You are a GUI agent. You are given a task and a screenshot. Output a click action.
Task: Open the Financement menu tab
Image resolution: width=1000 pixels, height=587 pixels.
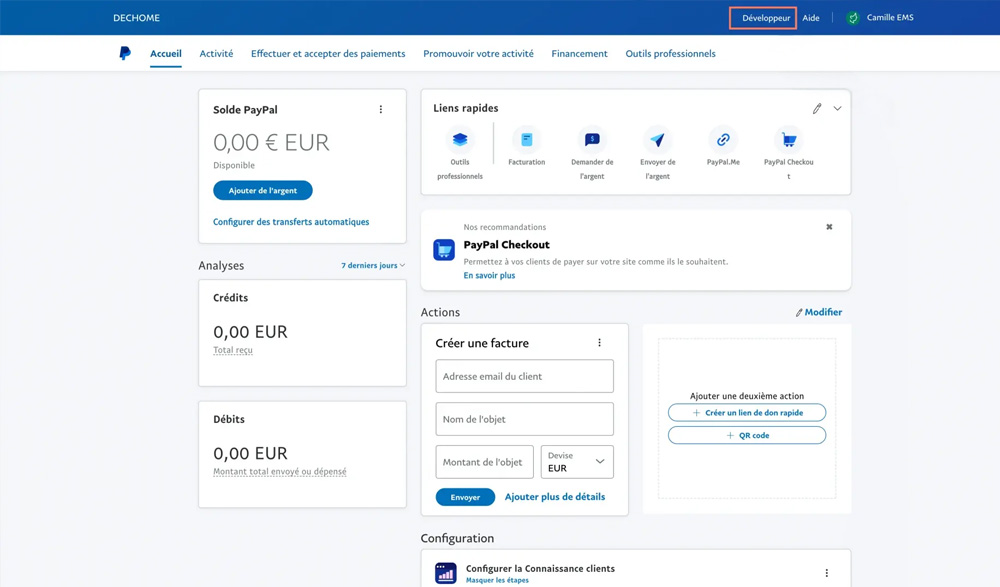click(x=579, y=54)
